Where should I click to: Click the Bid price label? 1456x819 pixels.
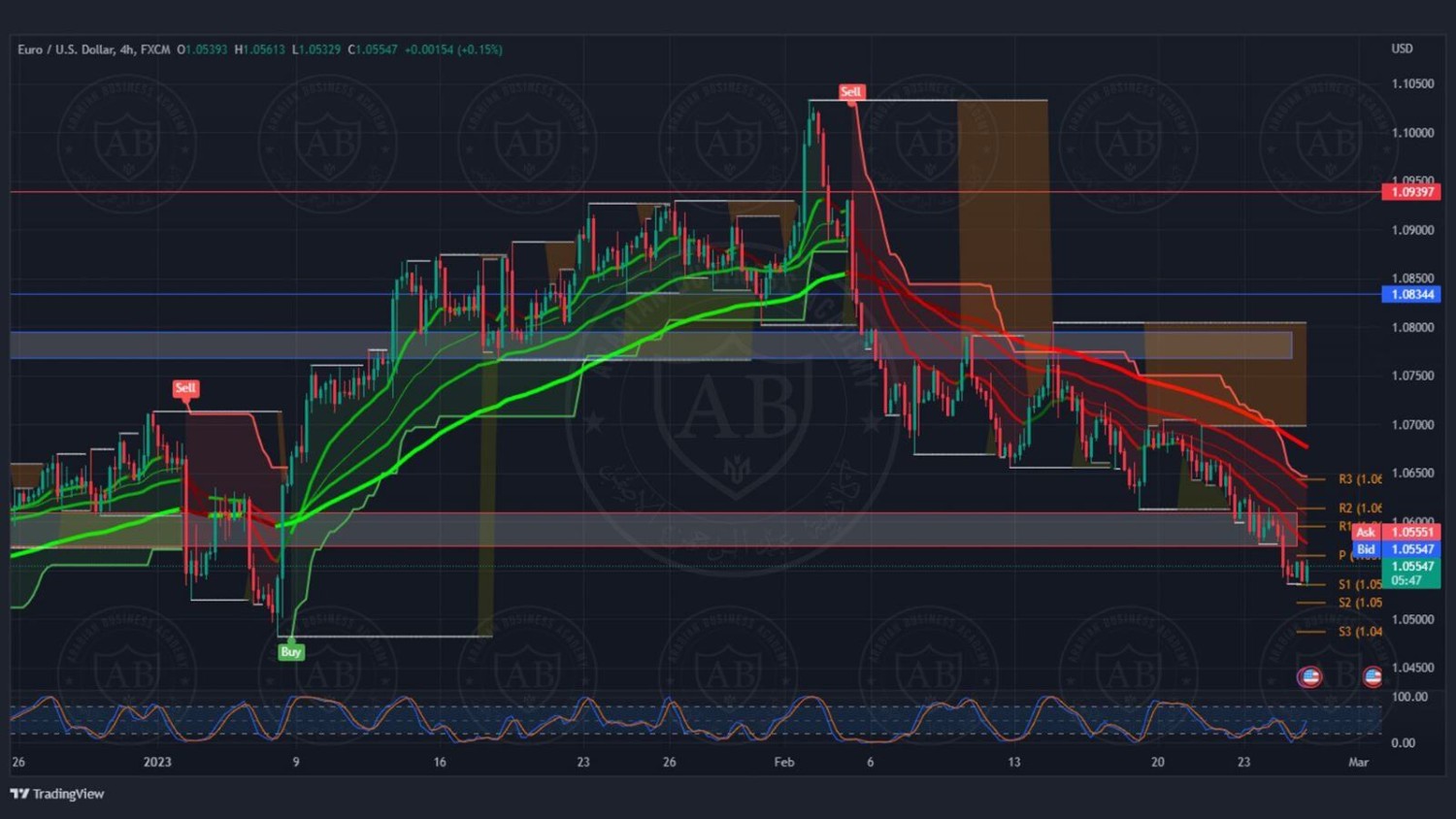(1366, 549)
